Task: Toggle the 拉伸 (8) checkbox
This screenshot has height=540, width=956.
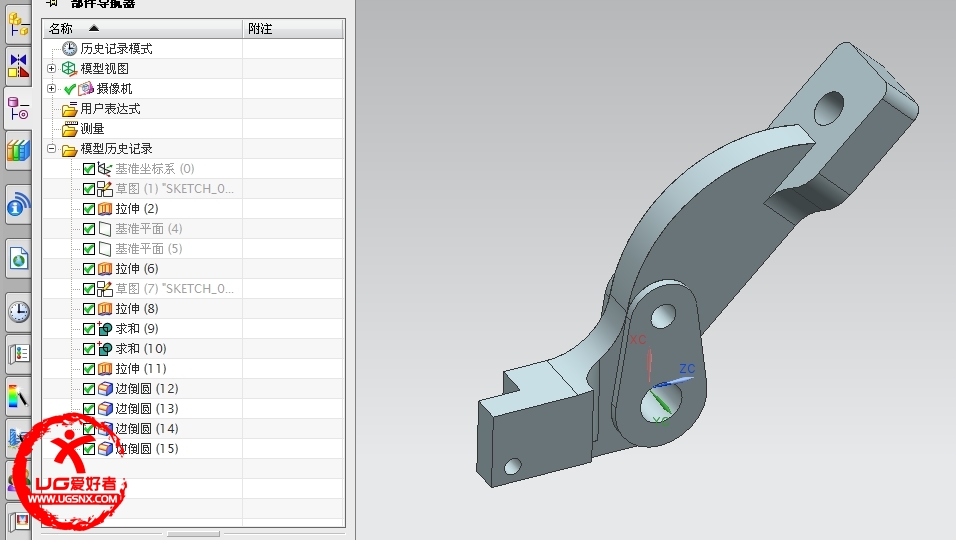Action: pos(89,309)
